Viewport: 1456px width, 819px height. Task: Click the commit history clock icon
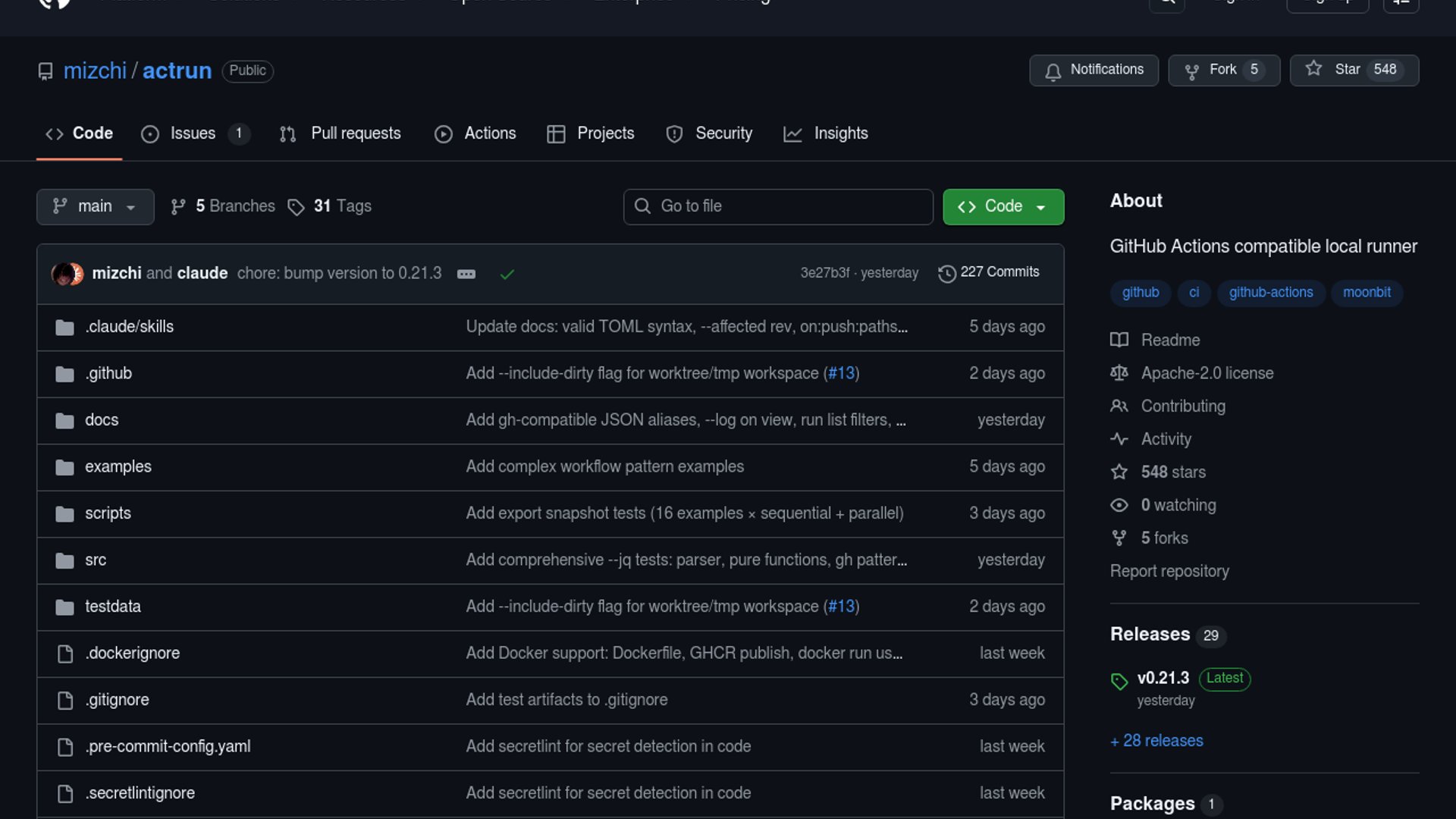(x=946, y=273)
